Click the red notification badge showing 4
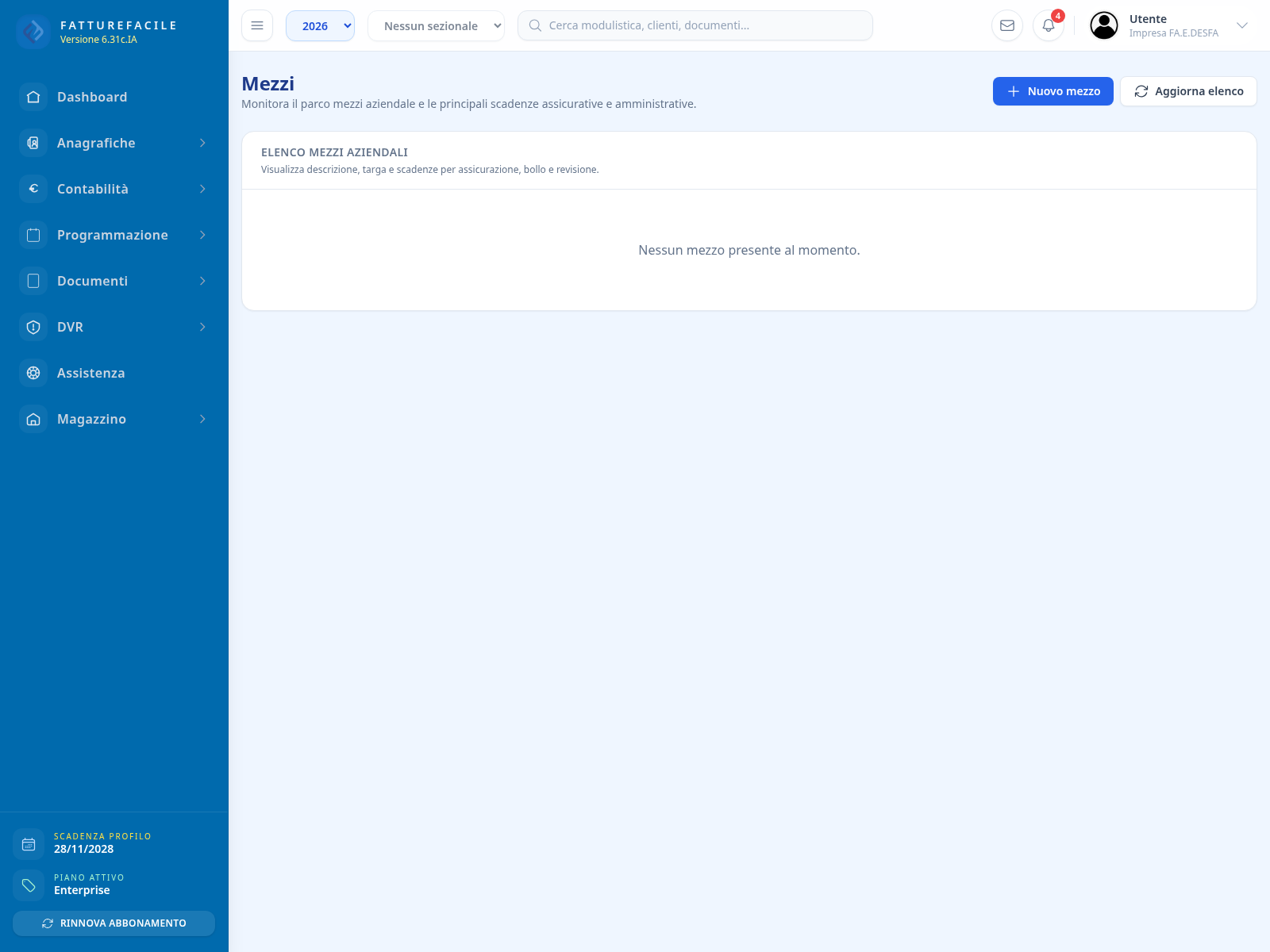The image size is (1270, 952). [1058, 16]
